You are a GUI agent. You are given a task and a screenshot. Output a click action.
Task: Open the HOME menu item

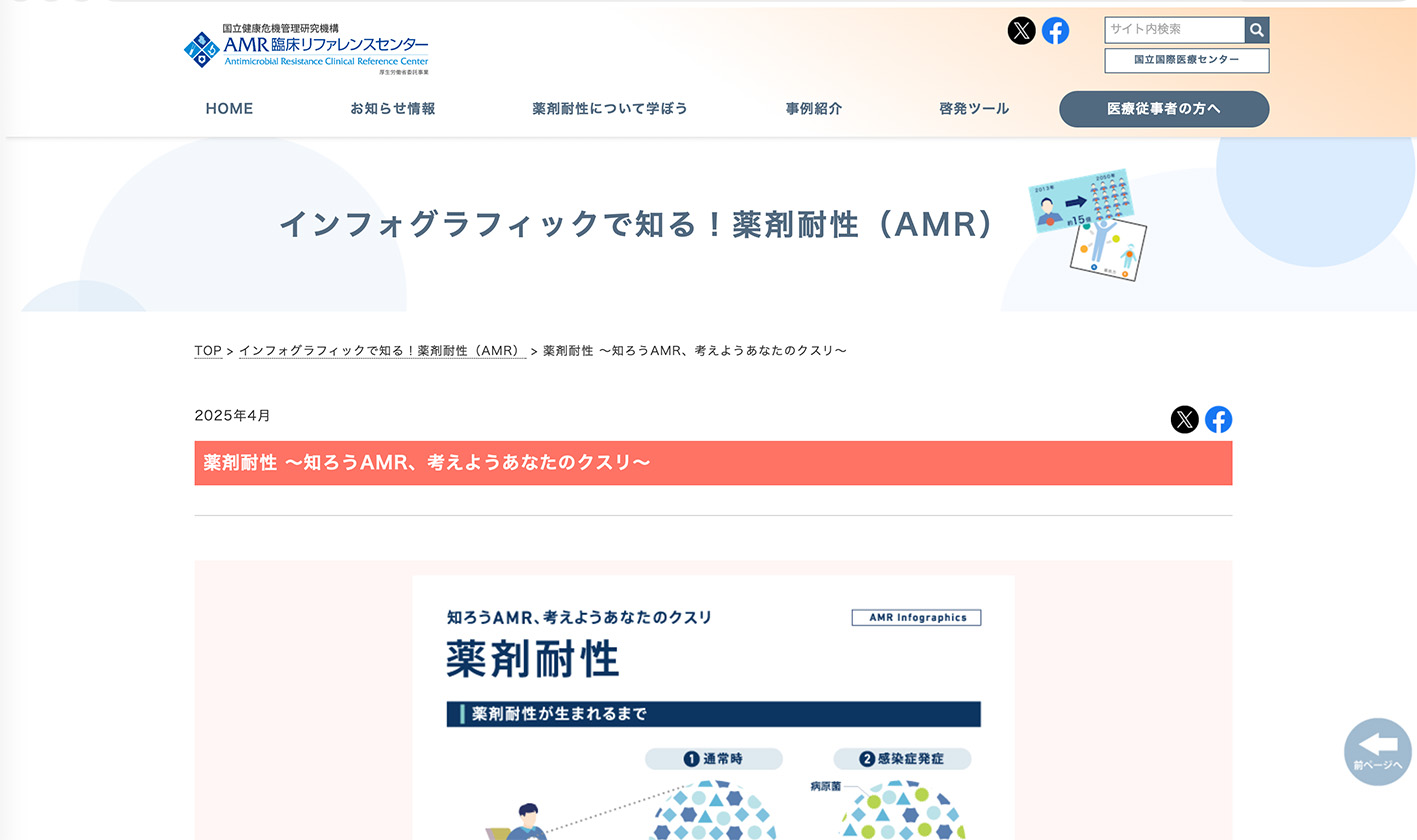click(x=229, y=109)
